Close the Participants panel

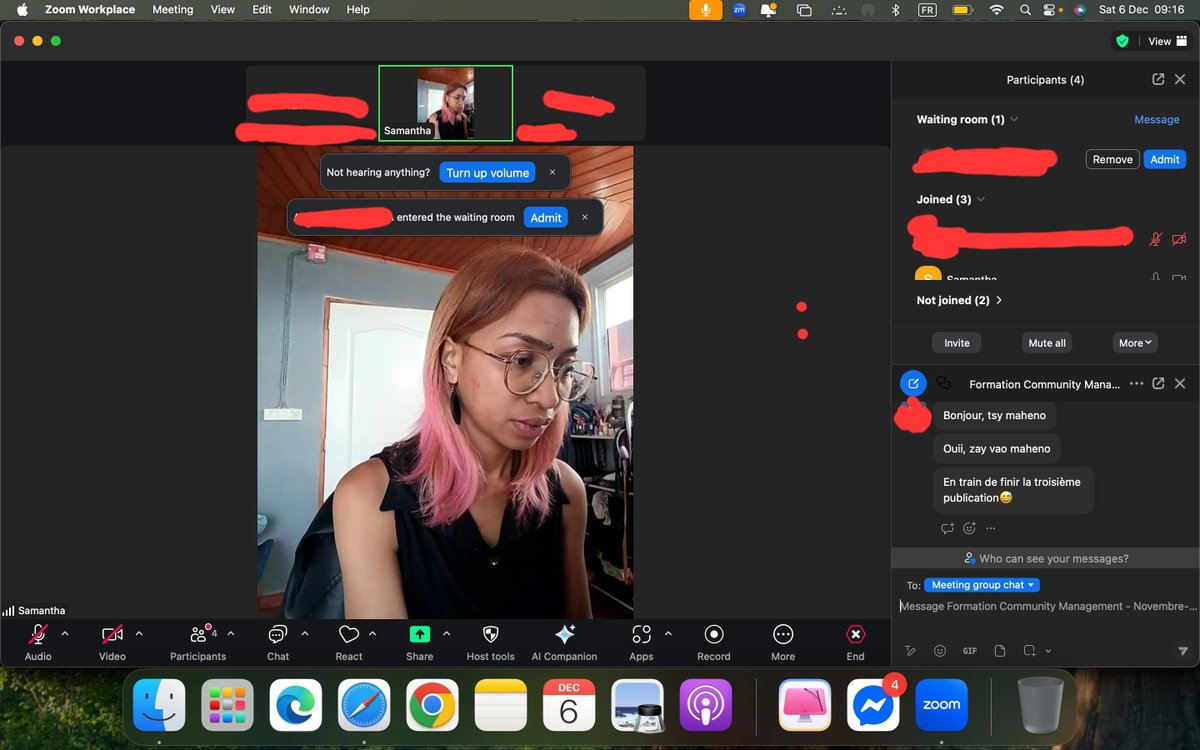point(1180,79)
